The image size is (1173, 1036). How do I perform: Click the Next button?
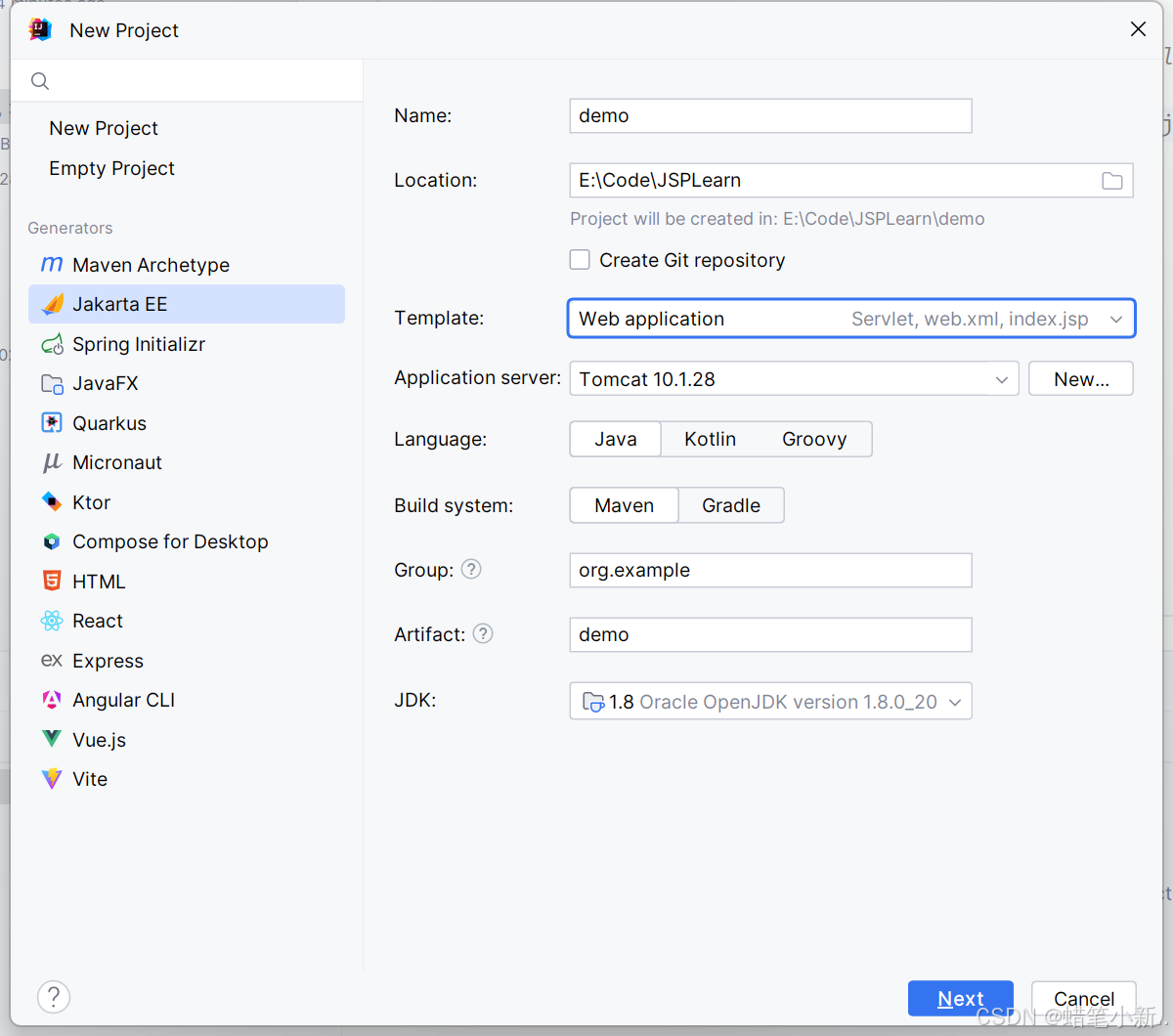tap(960, 998)
